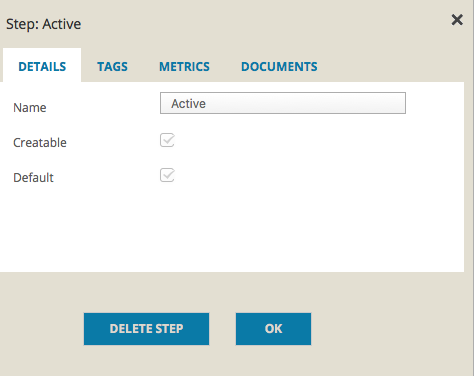Go to the Documents tab
474x376 pixels.
[279, 67]
